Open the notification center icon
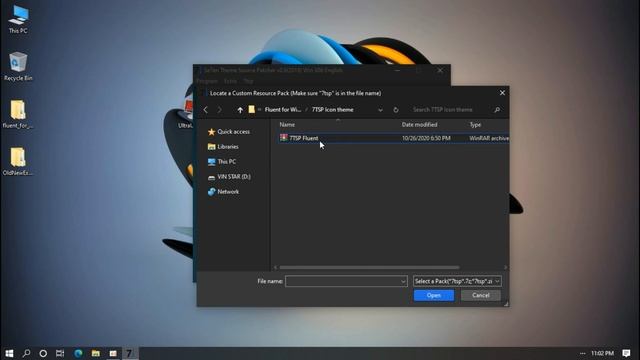 [626, 353]
